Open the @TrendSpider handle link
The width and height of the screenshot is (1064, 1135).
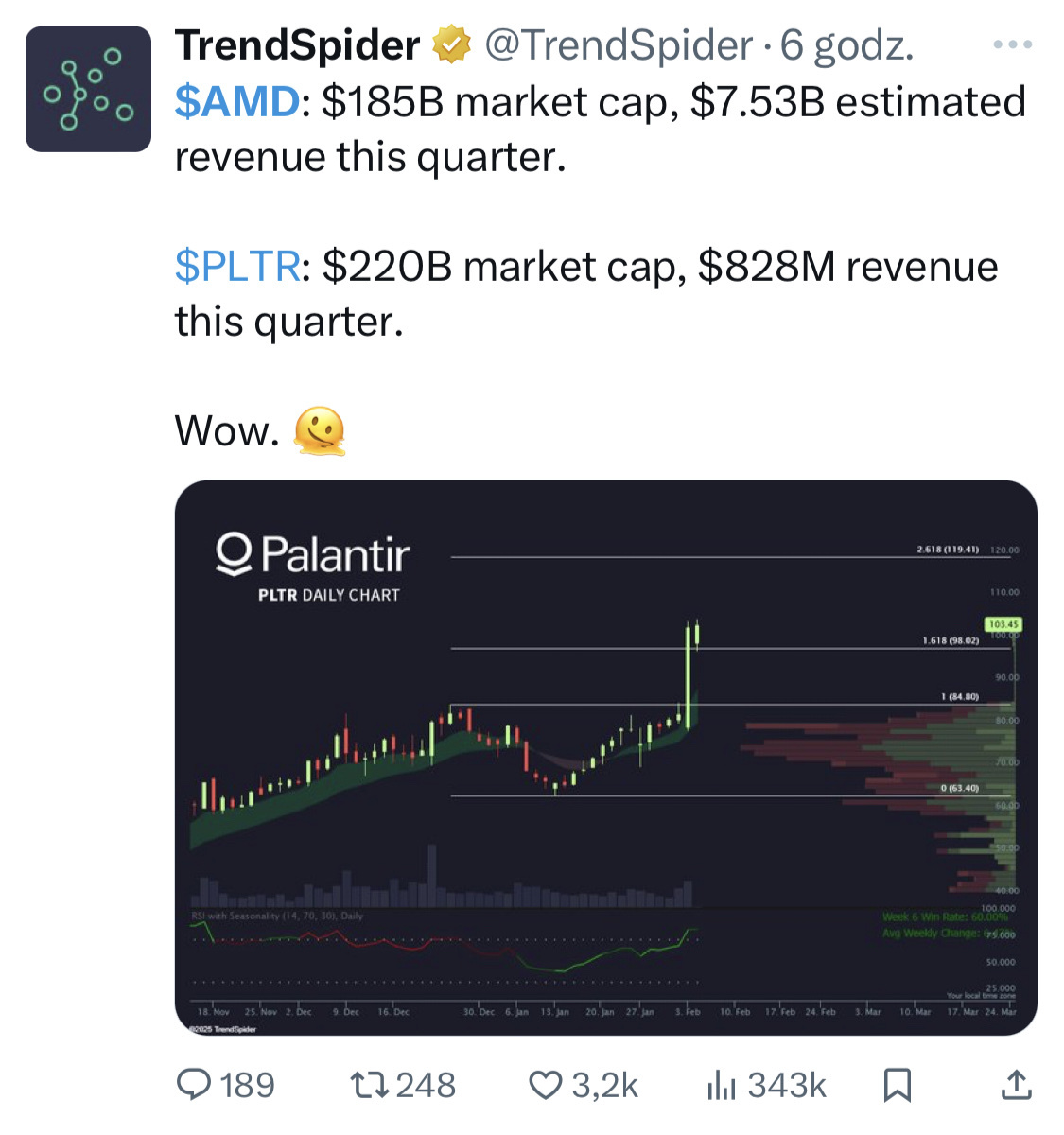pyautogui.click(x=619, y=44)
